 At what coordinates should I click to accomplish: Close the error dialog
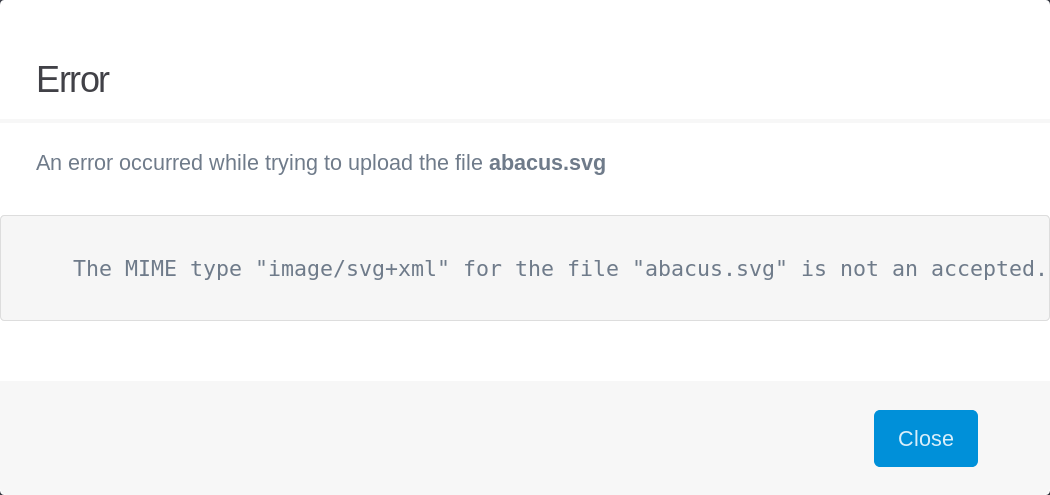[x=925, y=438]
